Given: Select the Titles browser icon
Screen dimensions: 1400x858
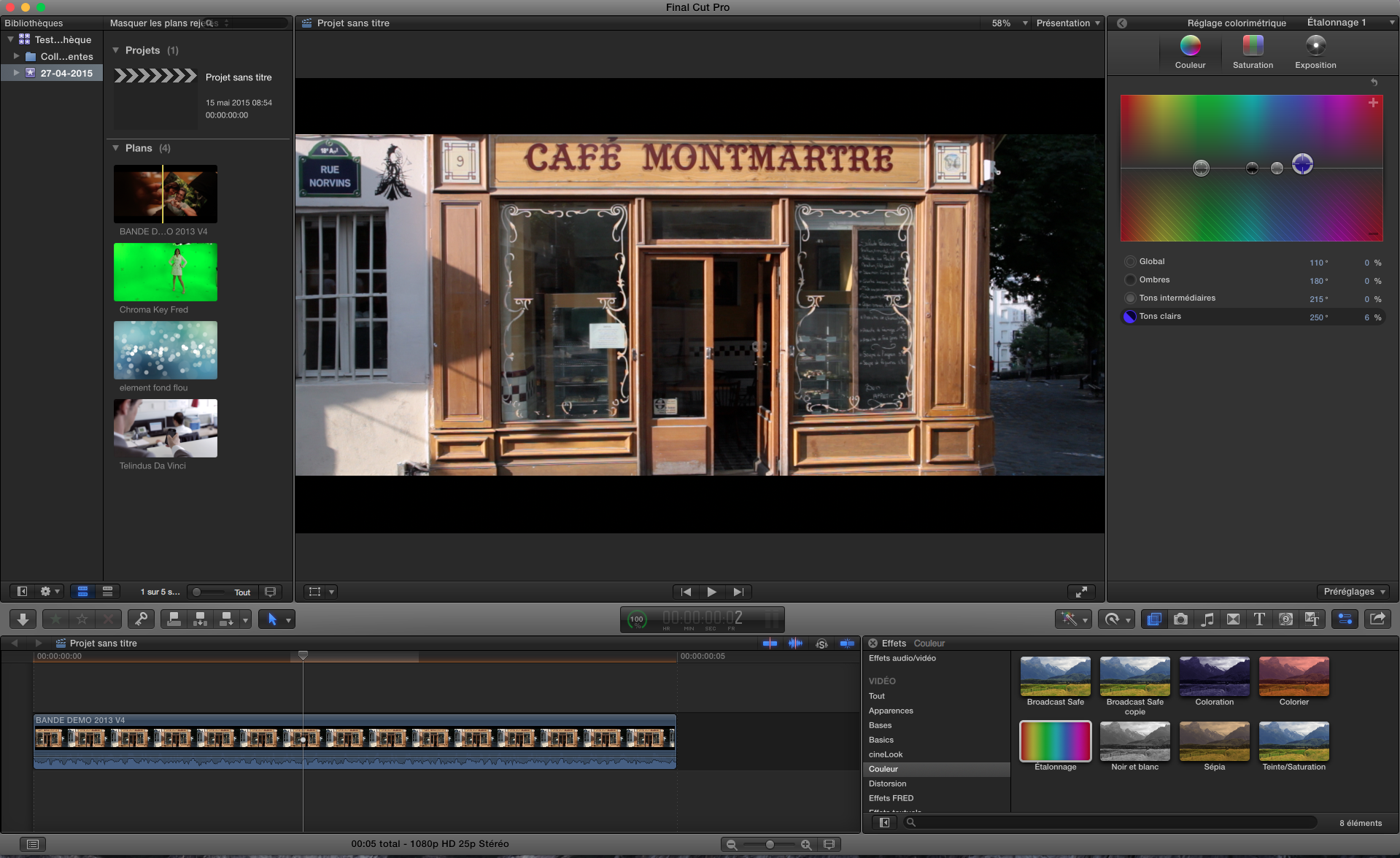Looking at the screenshot, I should click(x=1259, y=619).
